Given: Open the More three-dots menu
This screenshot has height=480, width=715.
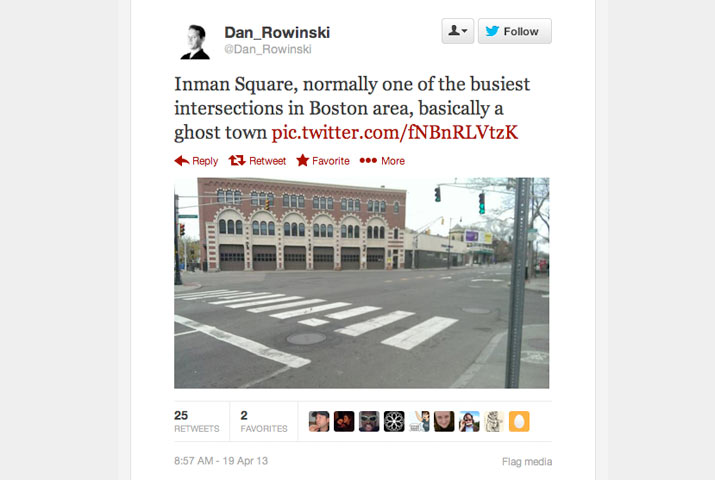Looking at the screenshot, I should [368, 160].
